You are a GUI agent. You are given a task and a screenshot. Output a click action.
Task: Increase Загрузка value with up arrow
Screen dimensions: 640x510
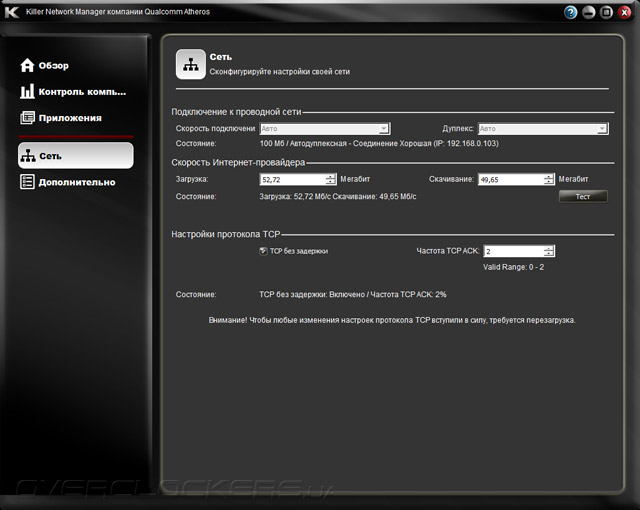pyautogui.click(x=331, y=177)
